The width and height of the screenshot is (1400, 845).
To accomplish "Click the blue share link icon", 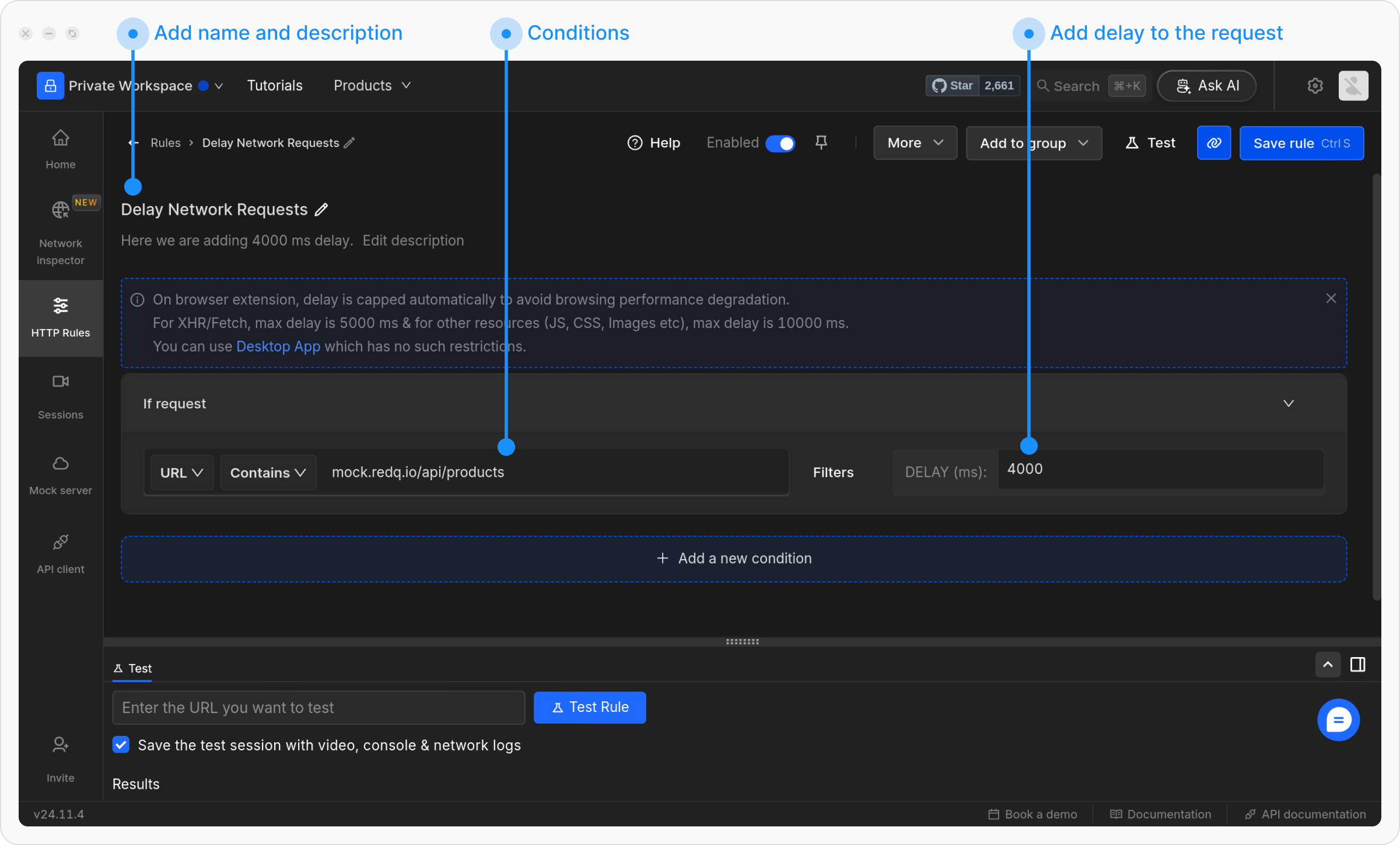I will (1214, 143).
